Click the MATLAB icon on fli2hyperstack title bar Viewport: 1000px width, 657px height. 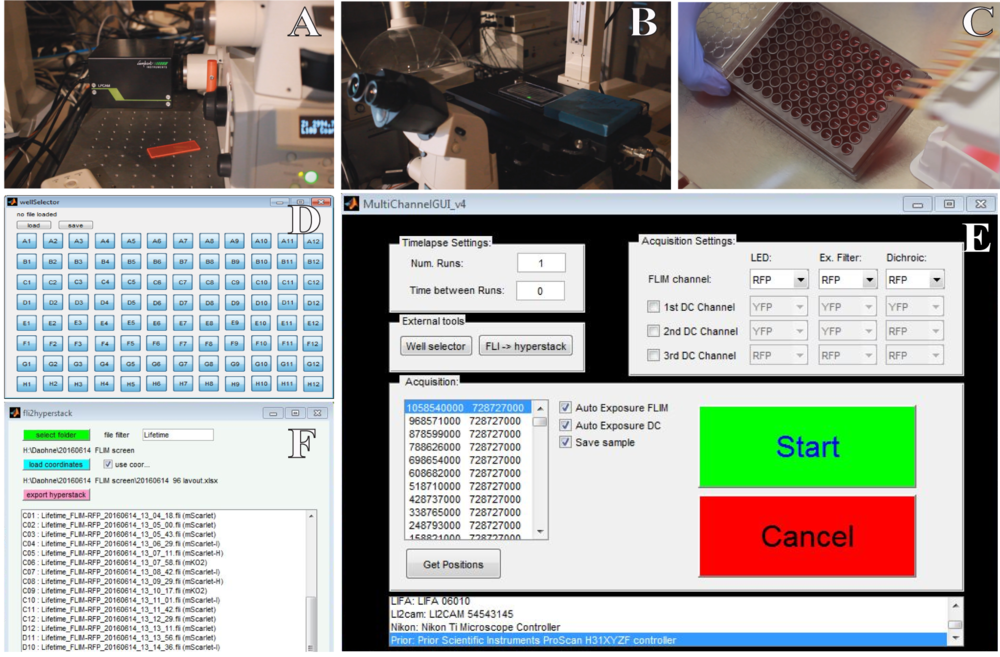pyautogui.click(x=14, y=412)
